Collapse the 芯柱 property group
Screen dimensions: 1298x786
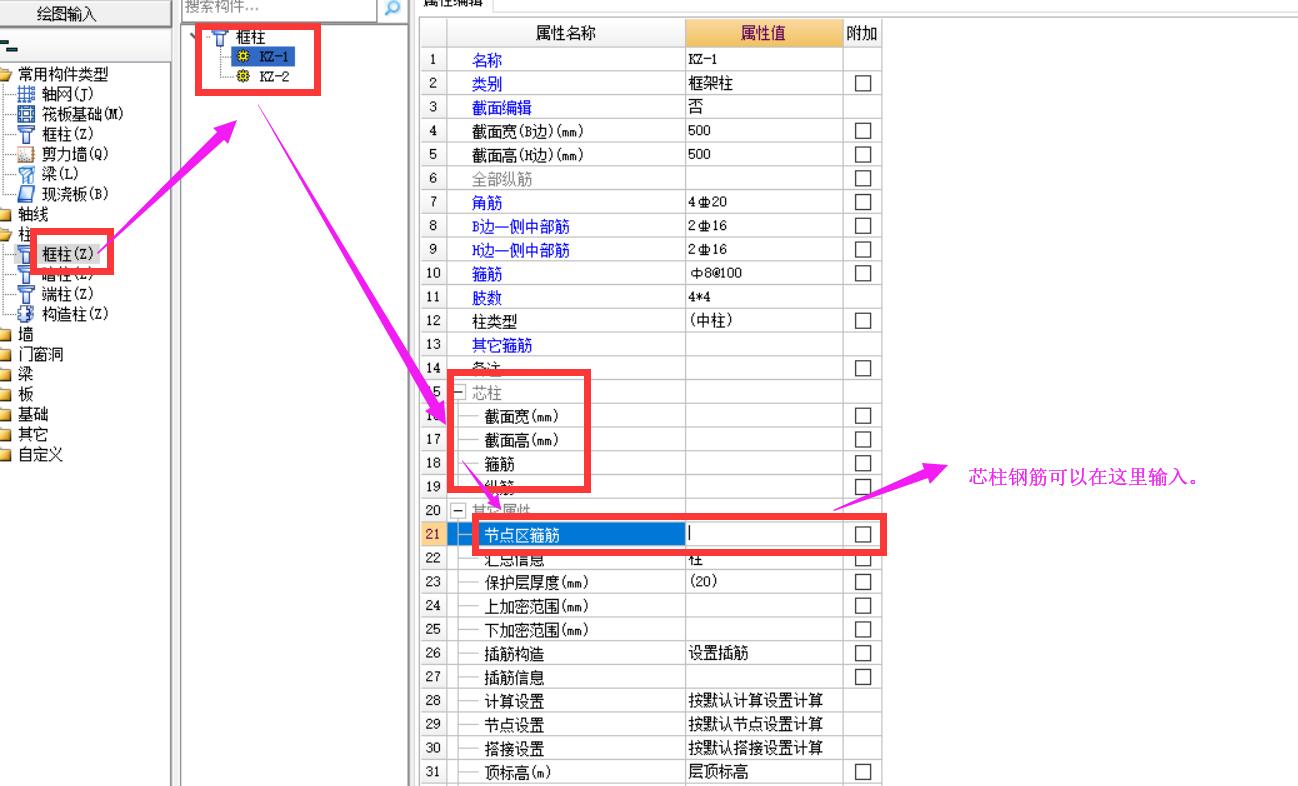point(459,392)
